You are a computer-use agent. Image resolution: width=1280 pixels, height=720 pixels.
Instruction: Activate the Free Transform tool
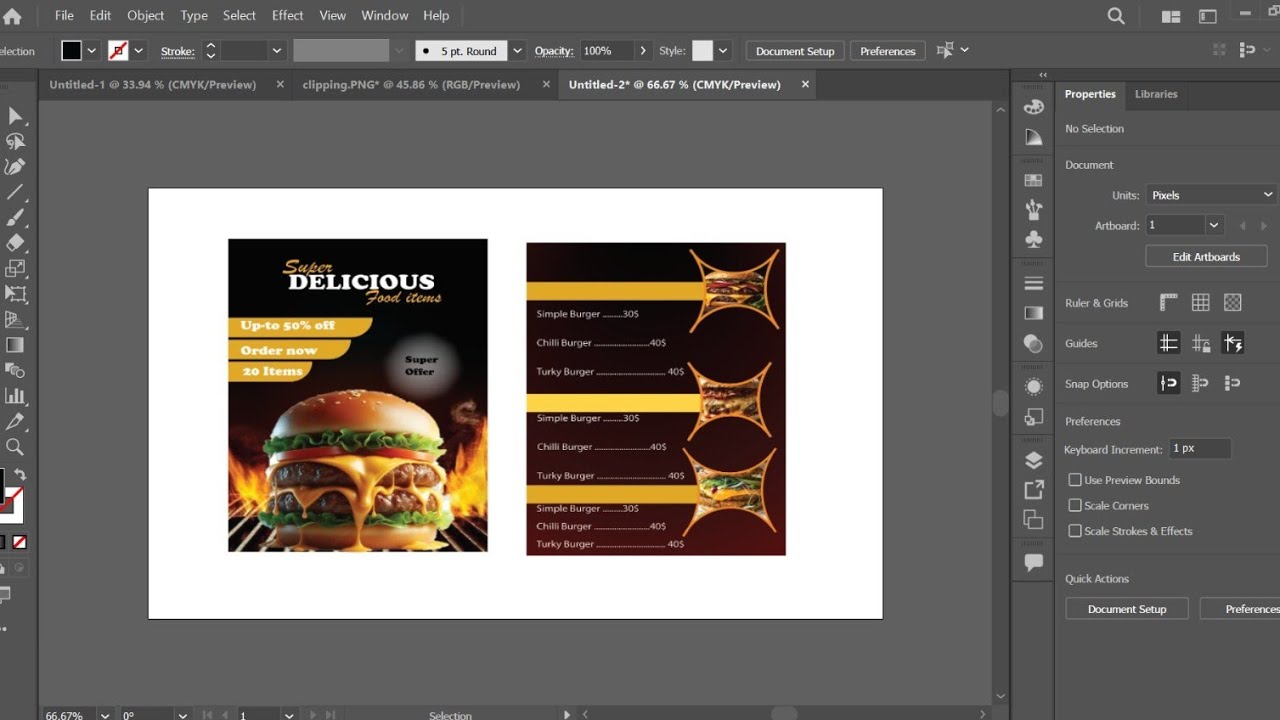coord(15,294)
